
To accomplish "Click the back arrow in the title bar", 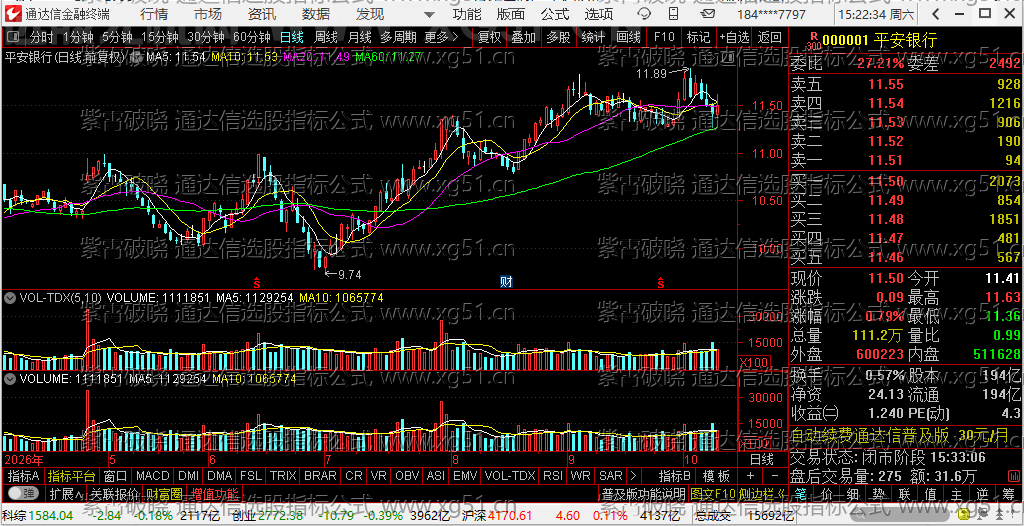I will (x=937, y=14).
